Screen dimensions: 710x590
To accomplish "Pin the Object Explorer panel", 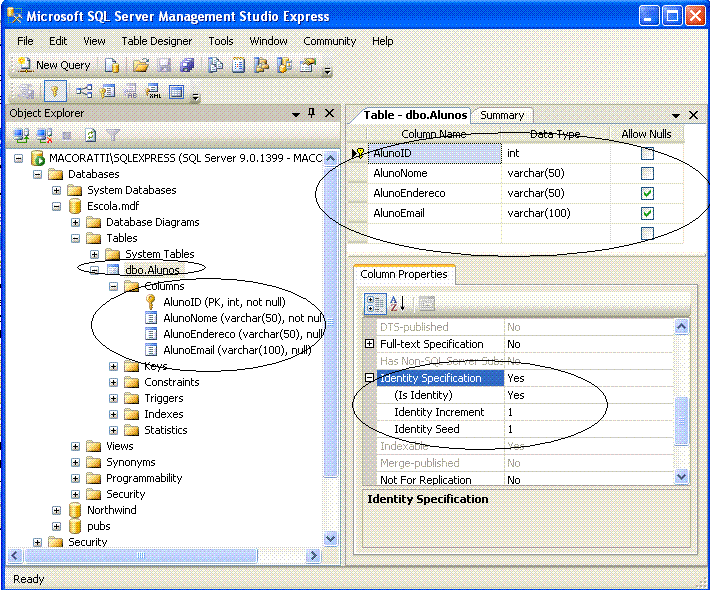I will point(312,113).
